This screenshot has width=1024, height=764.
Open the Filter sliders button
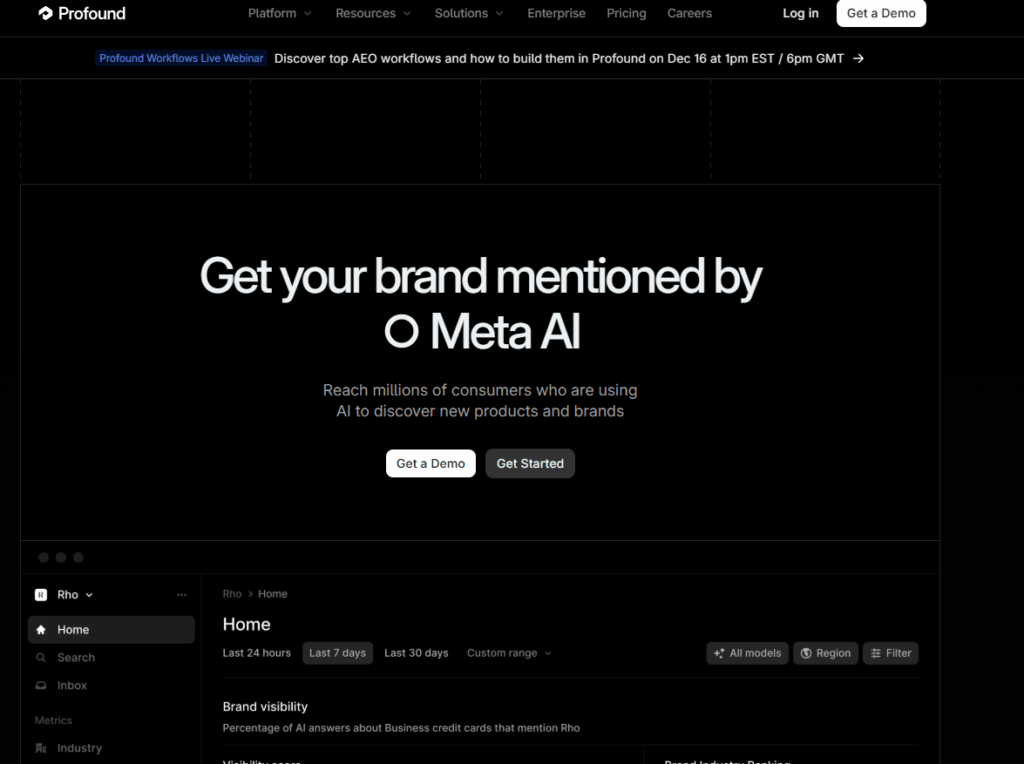pyautogui.click(x=890, y=653)
